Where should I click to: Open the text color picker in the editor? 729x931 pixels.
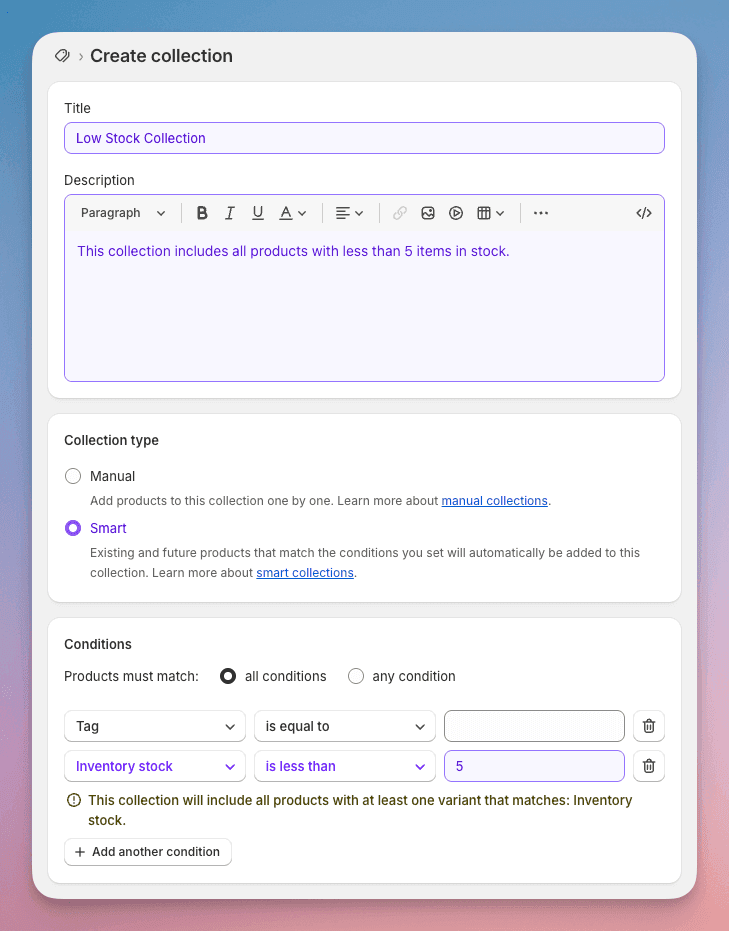(285, 212)
